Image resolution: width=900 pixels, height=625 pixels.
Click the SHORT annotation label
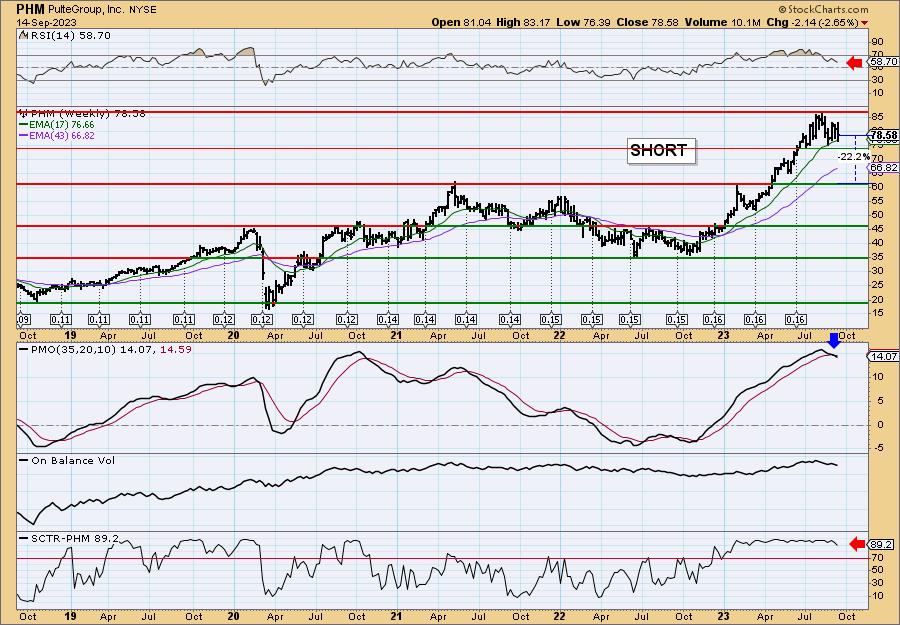(661, 151)
